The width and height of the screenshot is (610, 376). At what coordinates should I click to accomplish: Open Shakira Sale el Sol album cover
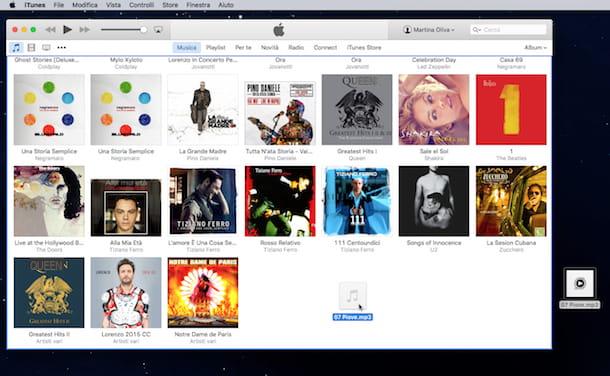click(434, 110)
